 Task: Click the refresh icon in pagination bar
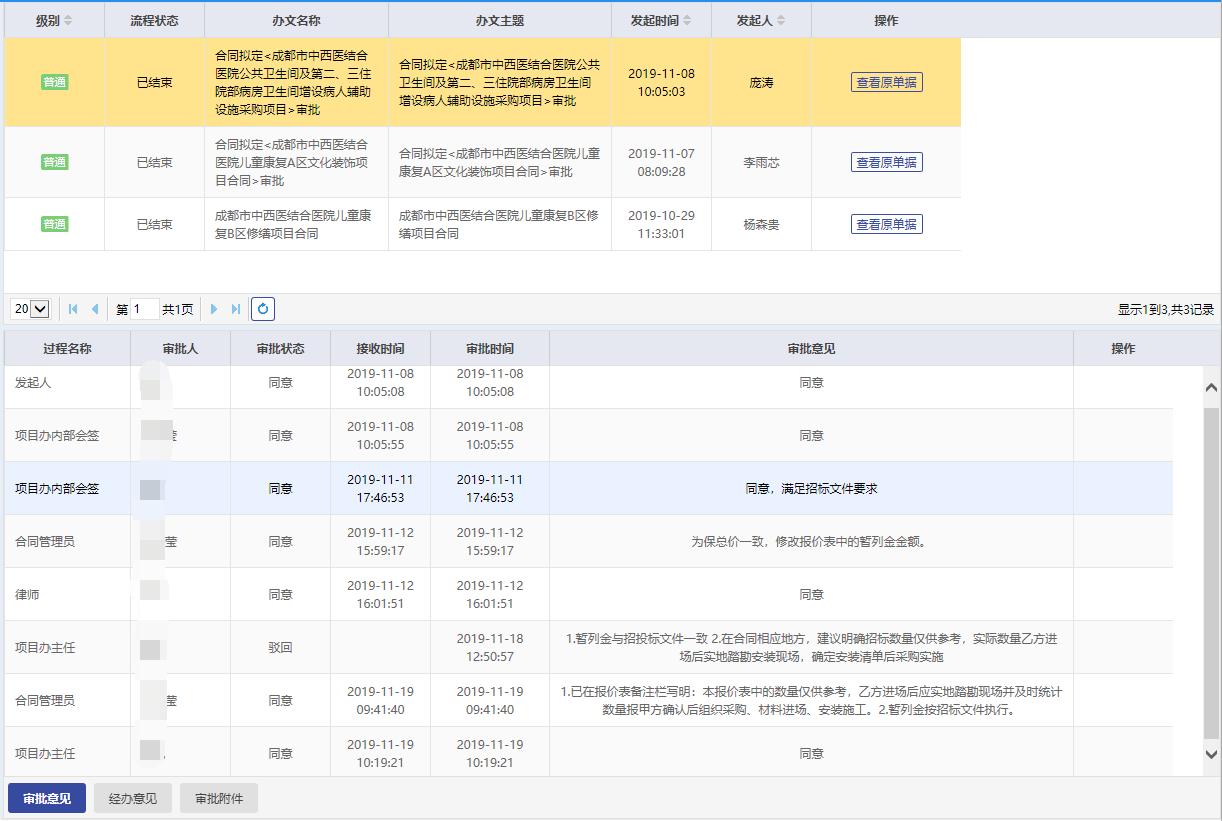pos(262,309)
